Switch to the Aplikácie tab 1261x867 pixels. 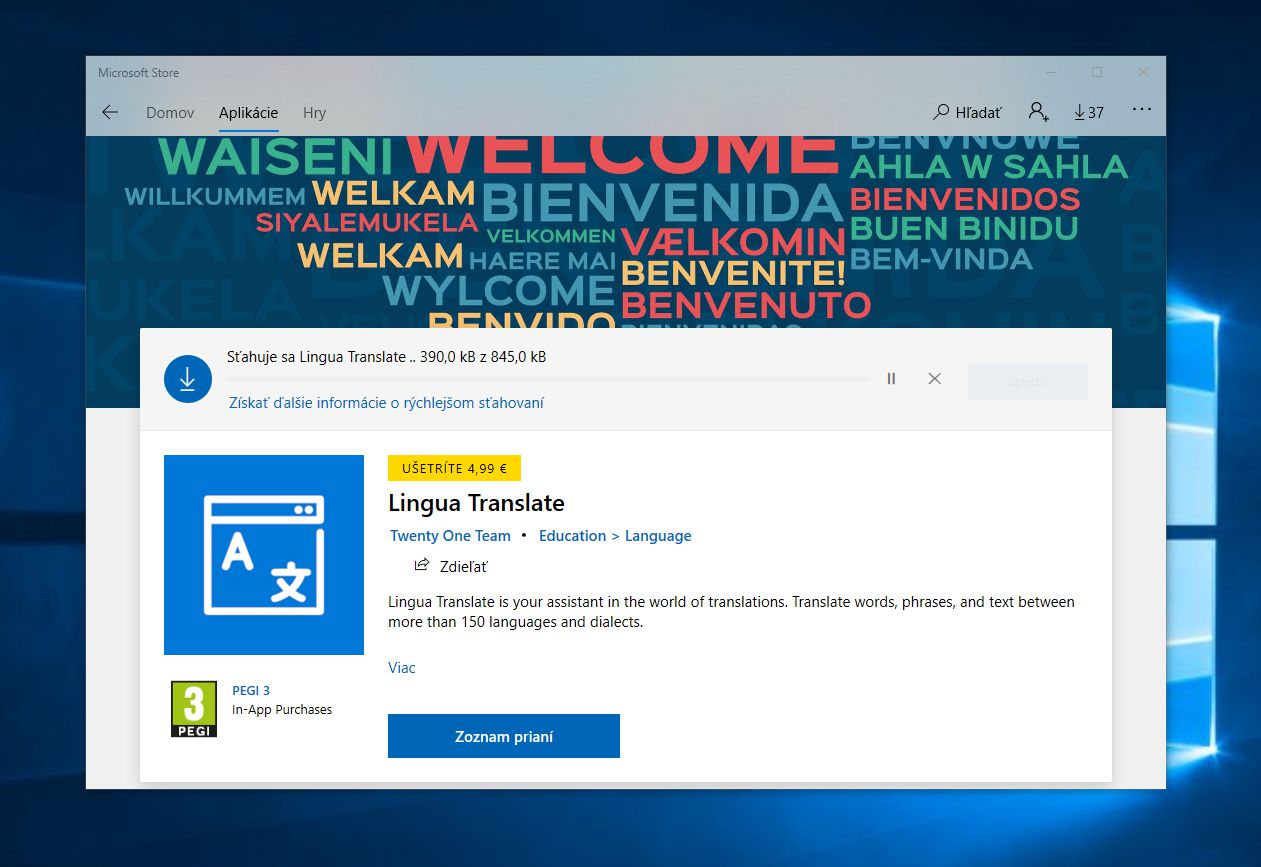(249, 113)
